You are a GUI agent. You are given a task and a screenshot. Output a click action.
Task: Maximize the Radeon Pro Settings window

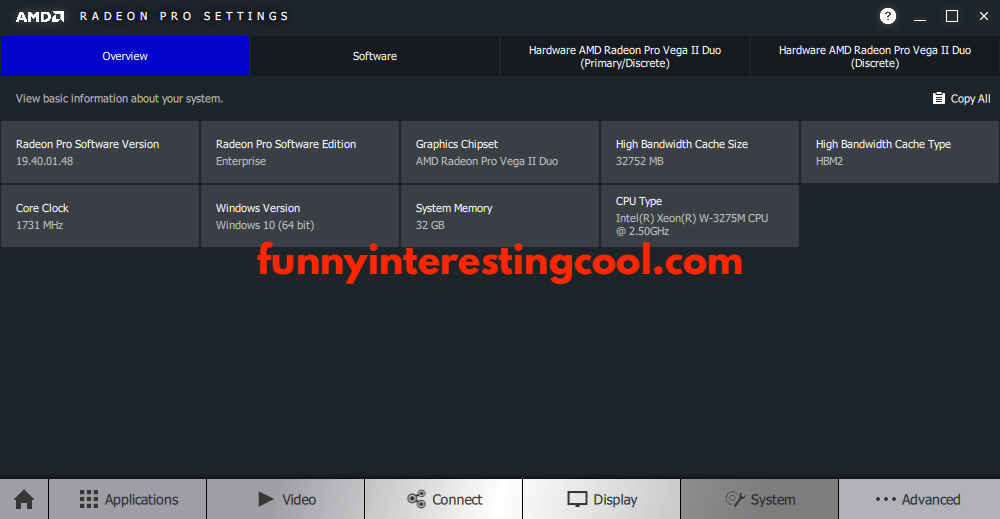[952, 17]
